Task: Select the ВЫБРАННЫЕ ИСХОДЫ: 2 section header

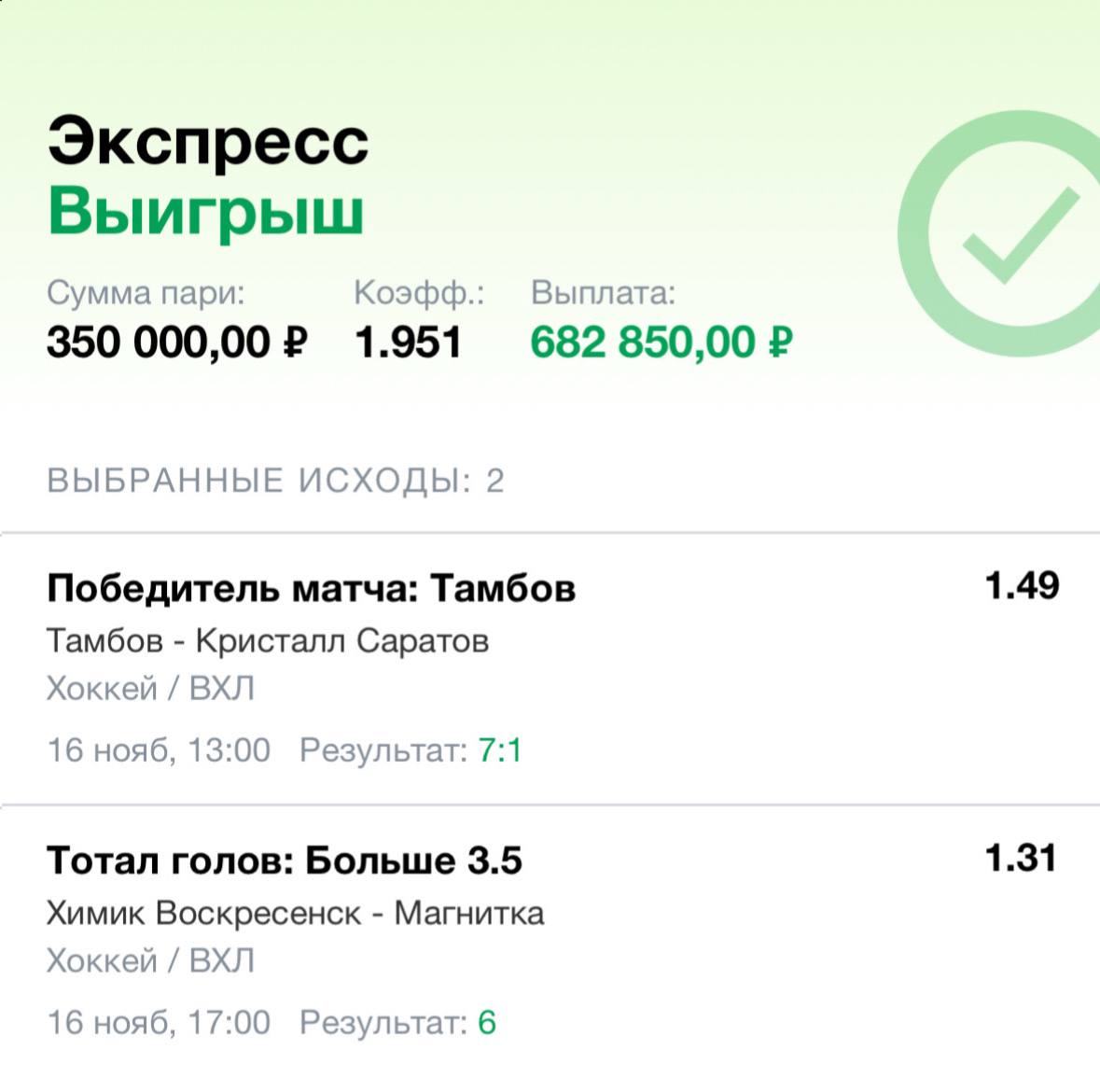Action: [275, 481]
